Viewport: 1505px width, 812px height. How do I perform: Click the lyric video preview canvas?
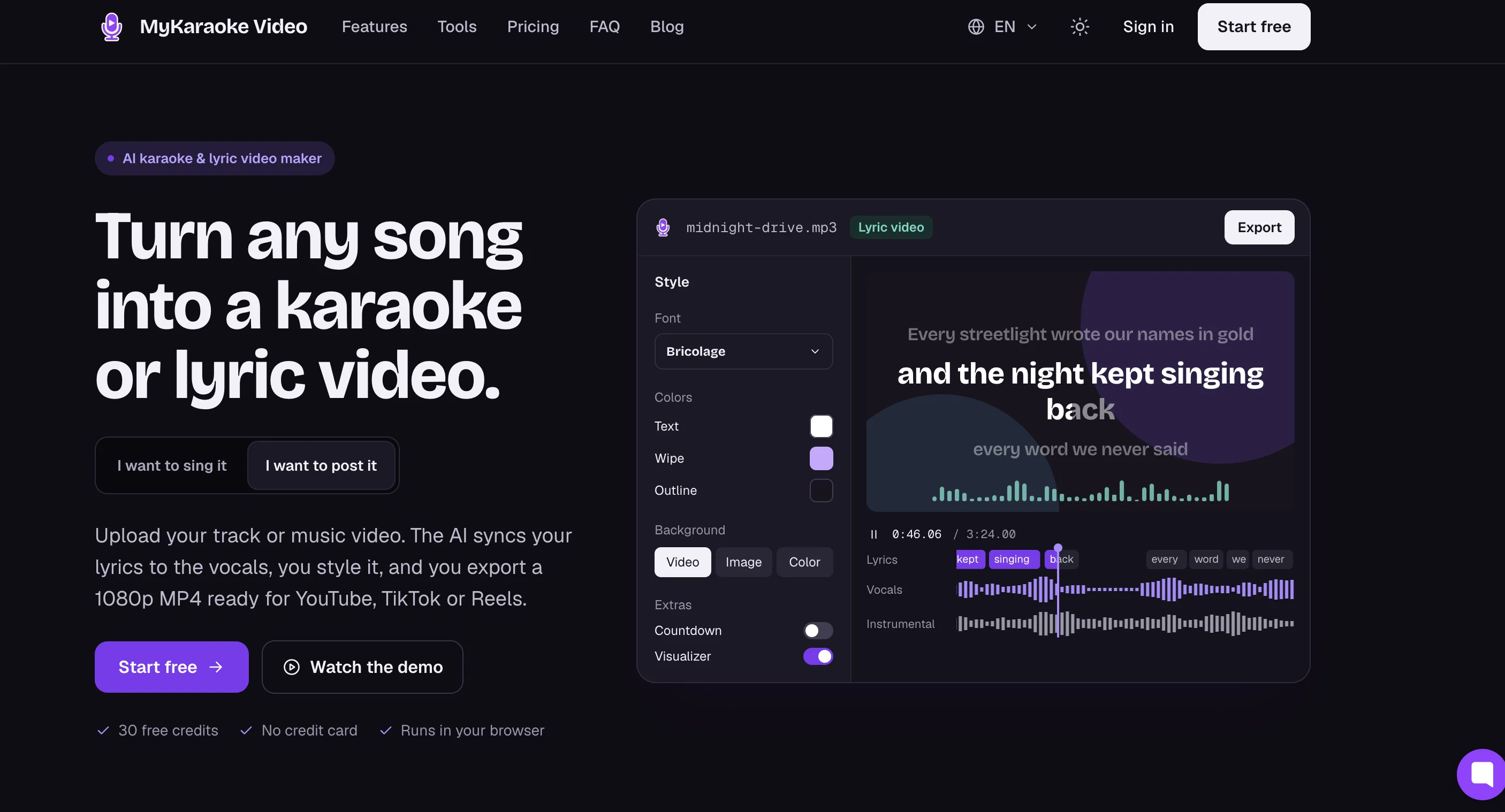tap(1080, 391)
